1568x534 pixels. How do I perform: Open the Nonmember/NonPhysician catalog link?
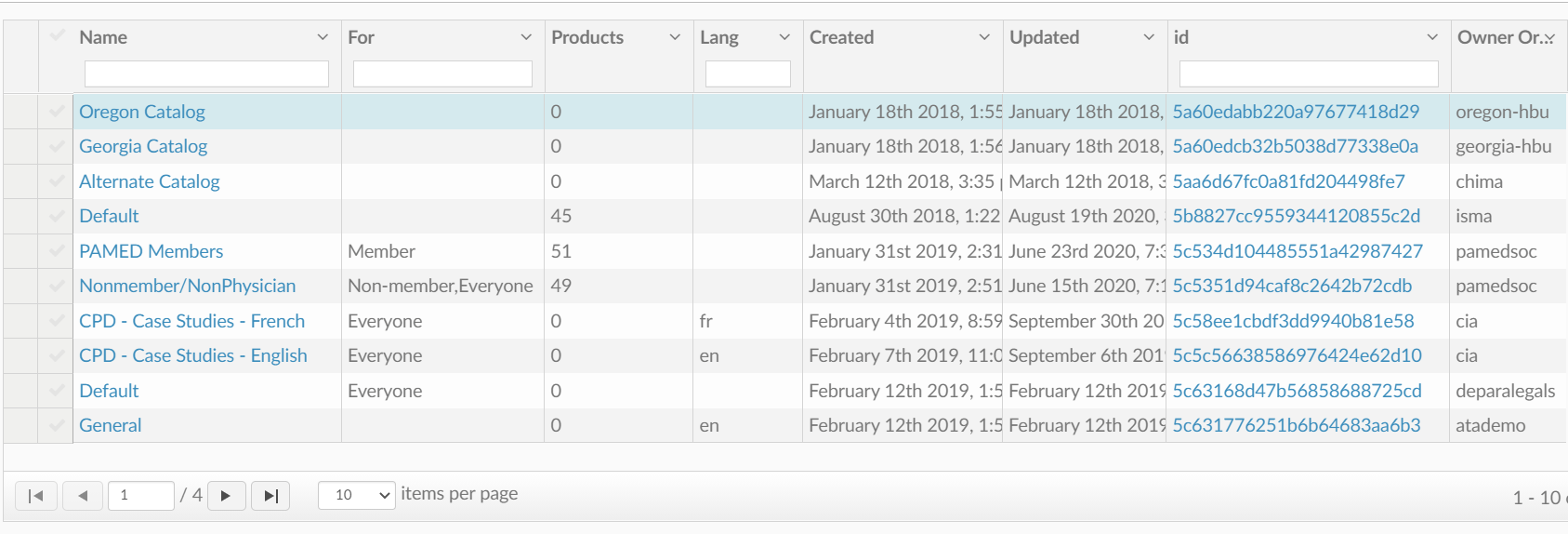187,286
